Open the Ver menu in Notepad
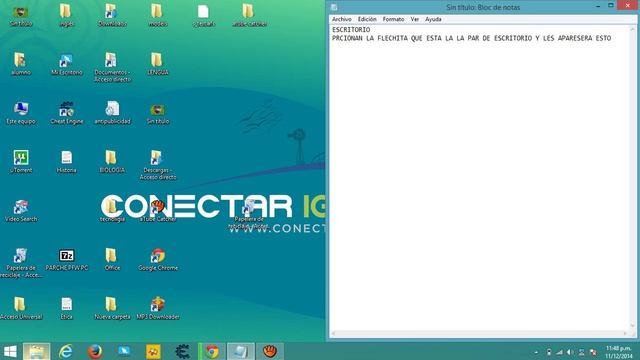 415,19
